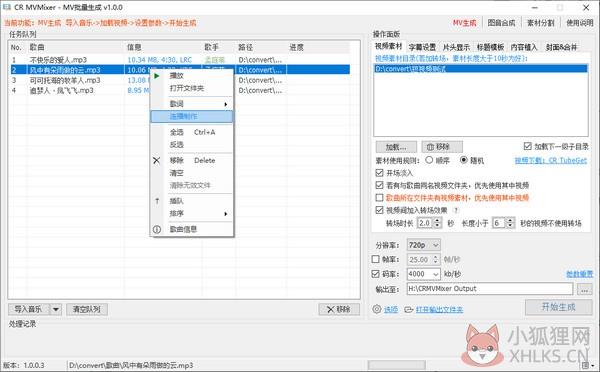Click the gear icon next to 选项
This screenshot has width=600, height=372.
click(377, 309)
